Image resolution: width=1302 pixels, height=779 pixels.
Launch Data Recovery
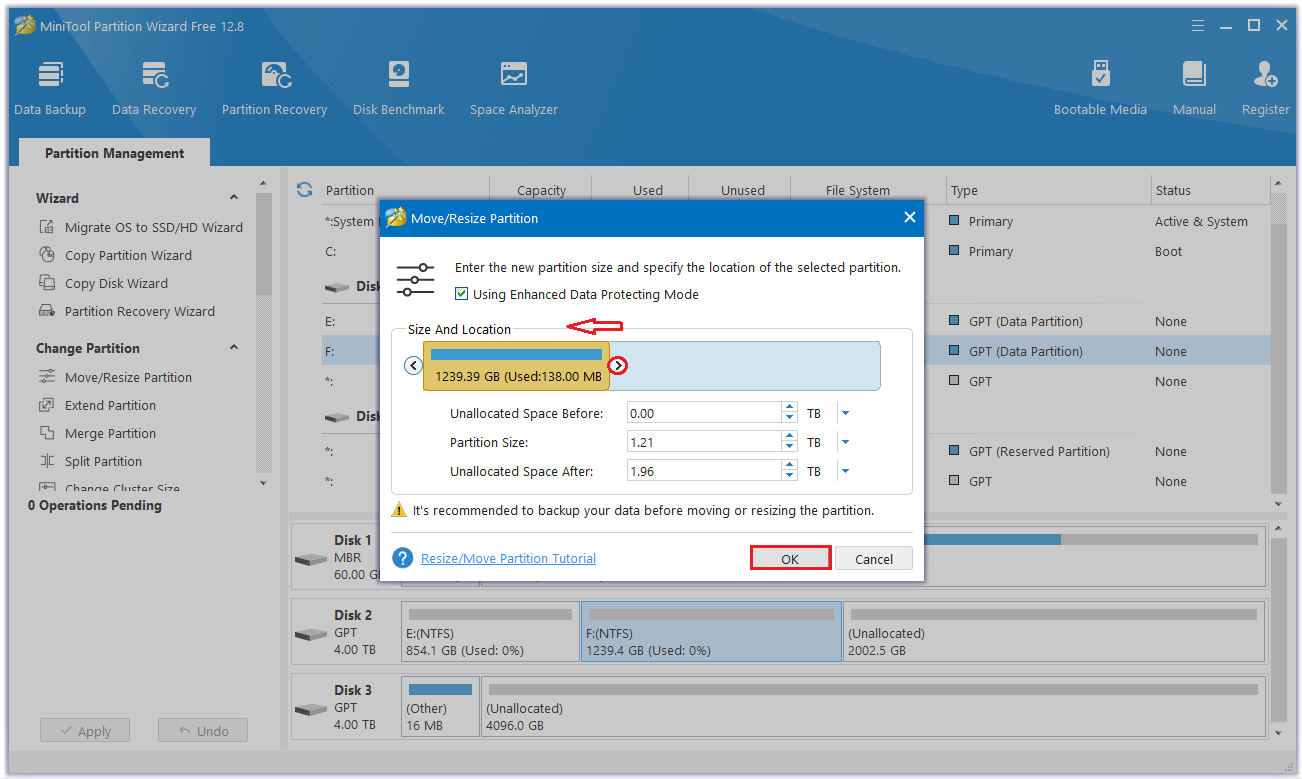pos(154,88)
